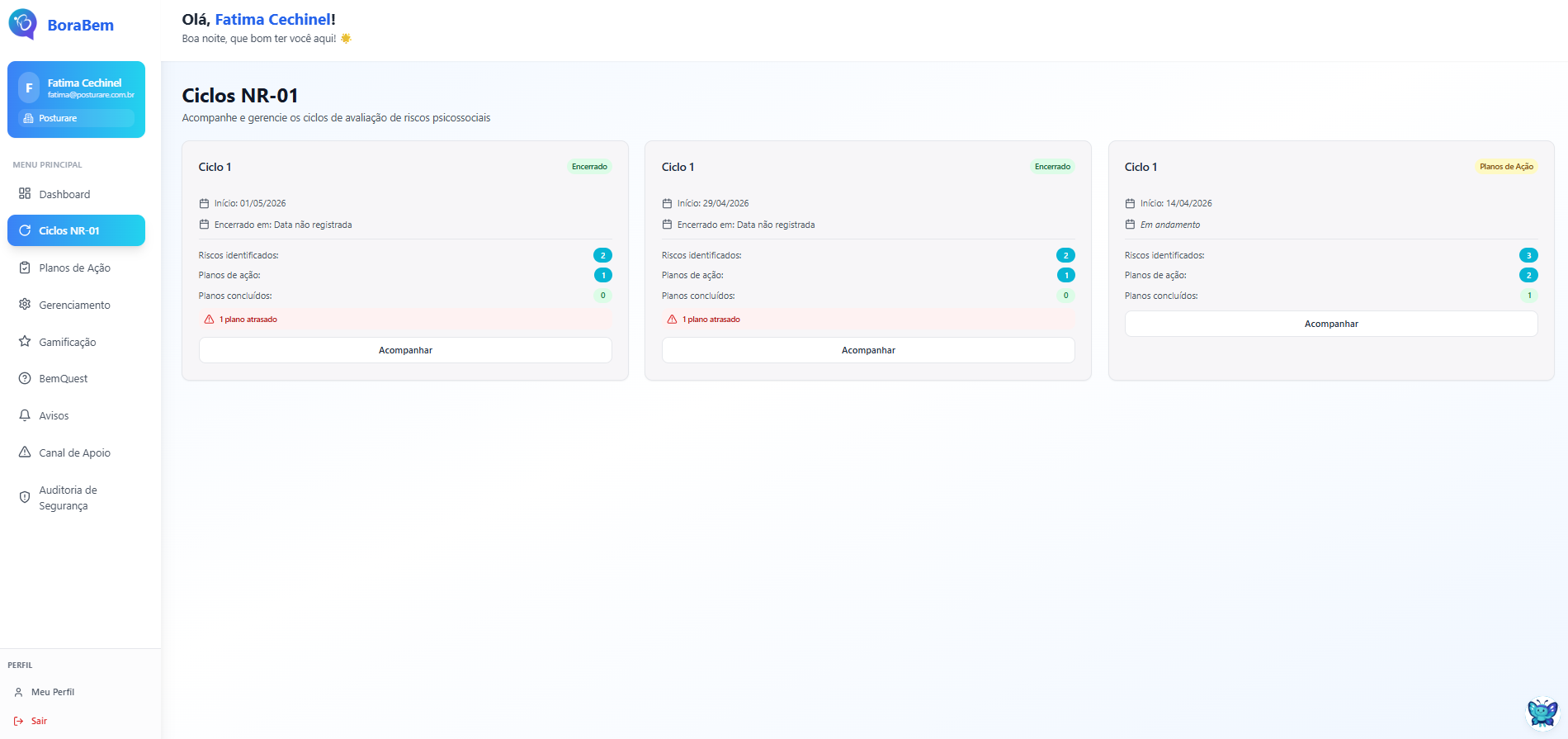This screenshot has width=1568, height=739.
Task: Click the Planos de Ação status badge
Action: (1506, 167)
